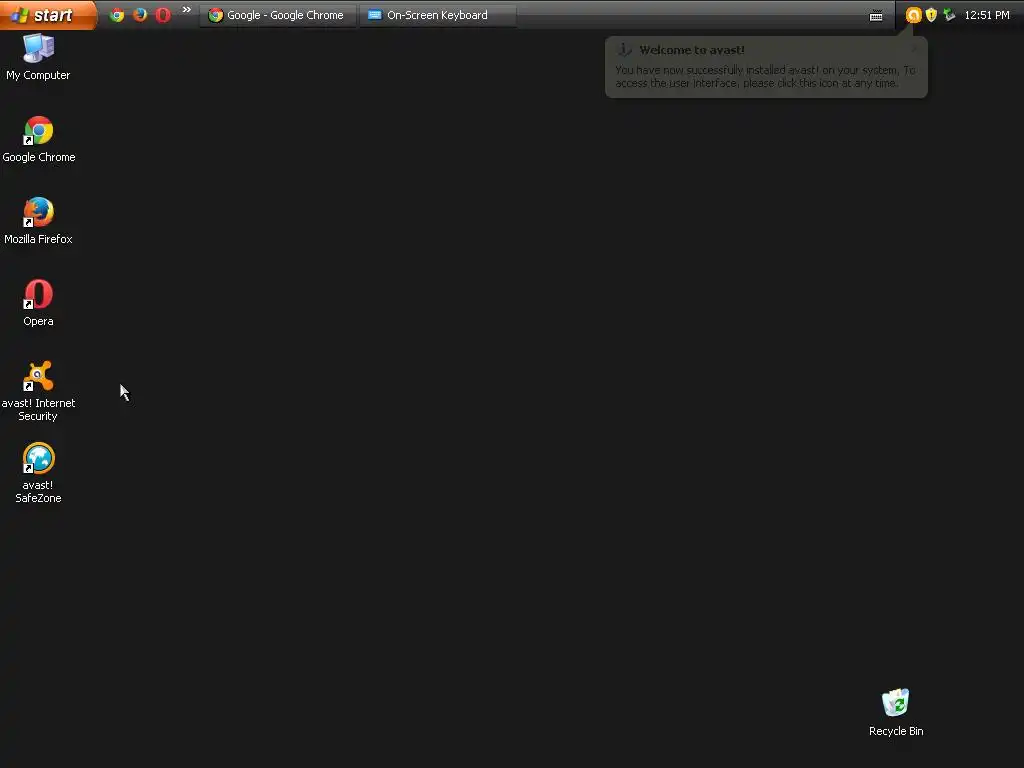The width and height of the screenshot is (1024, 768).
Task: Click the safely remove hardware tray icon
Action: (x=950, y=15)
